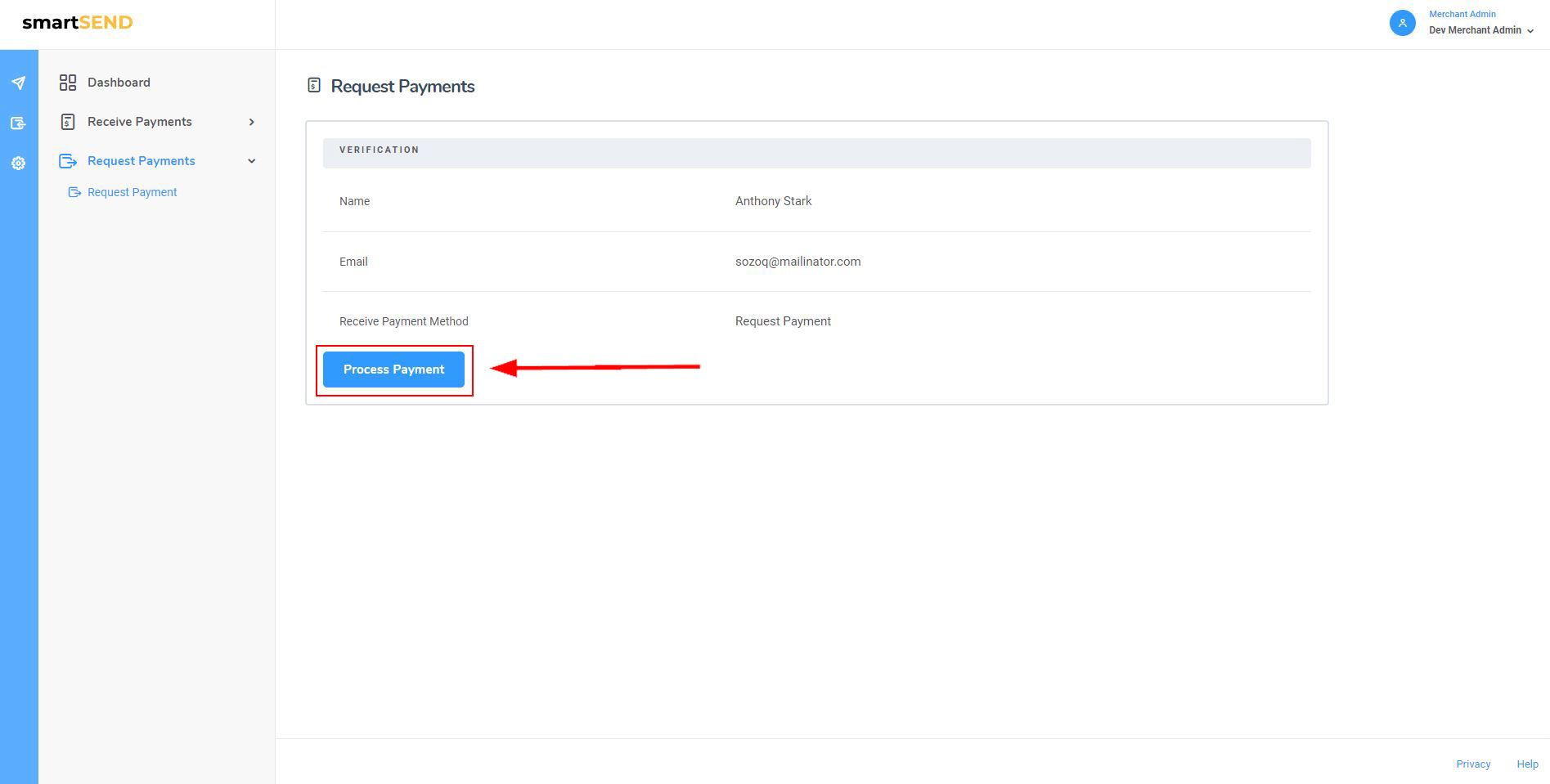Open settings gear icon in left rail
Viewport: 1550px width, 784px height.
18,164
